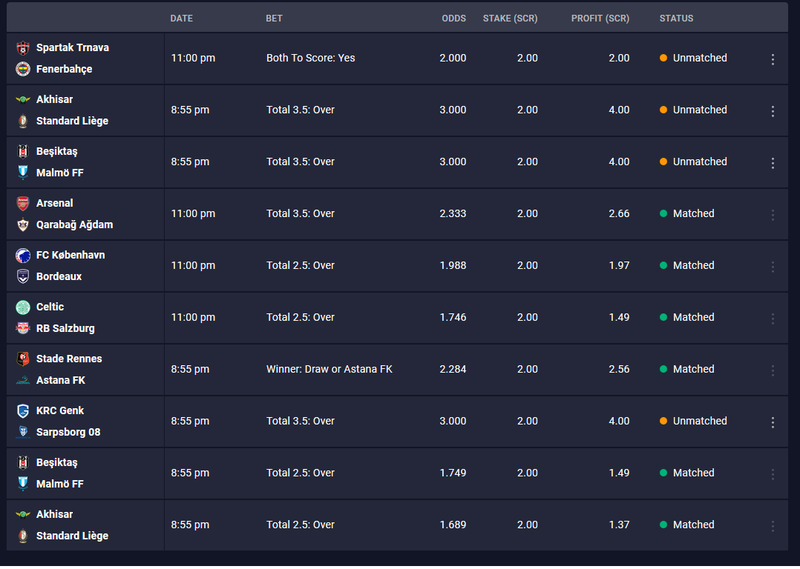800x569 pixels.
Task: Click the odds value 2.333
Action: [453, 214]
